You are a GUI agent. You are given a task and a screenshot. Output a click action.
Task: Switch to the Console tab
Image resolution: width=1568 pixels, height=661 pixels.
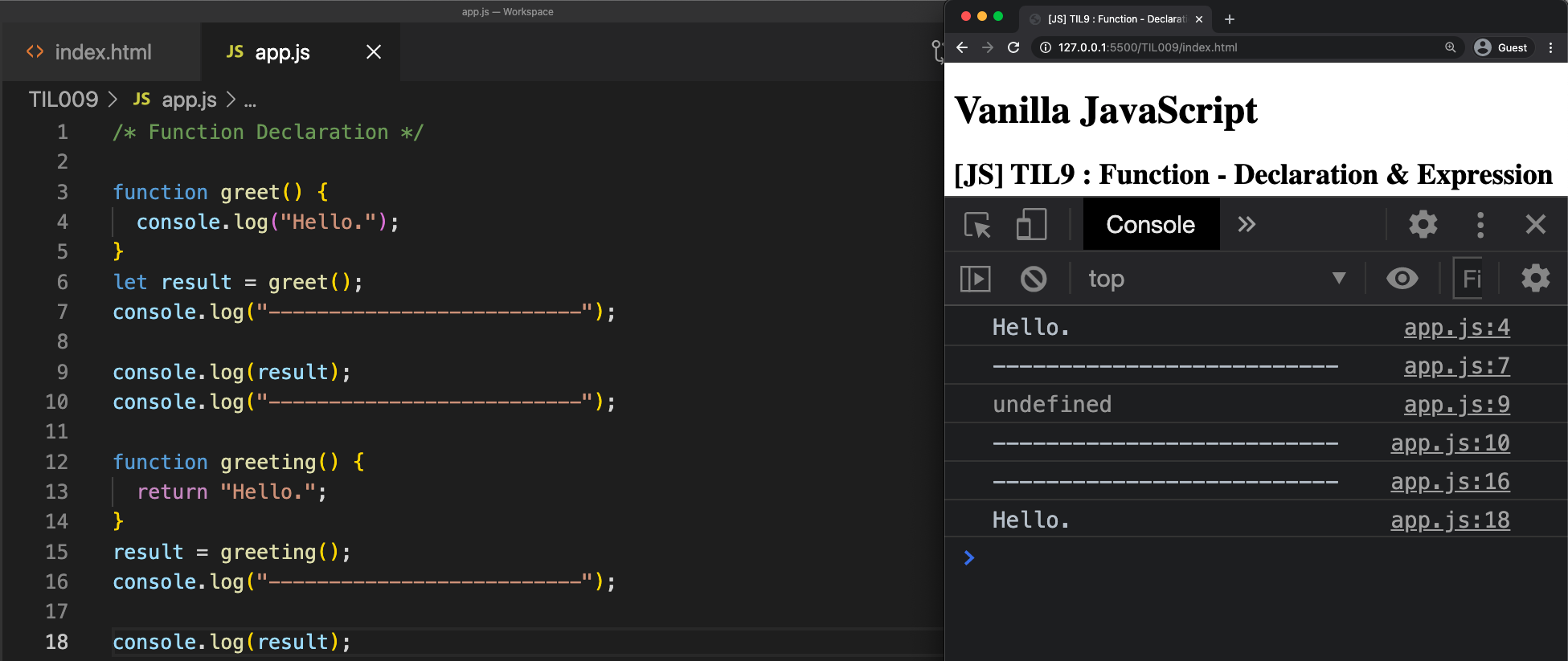click(1151, 224)
